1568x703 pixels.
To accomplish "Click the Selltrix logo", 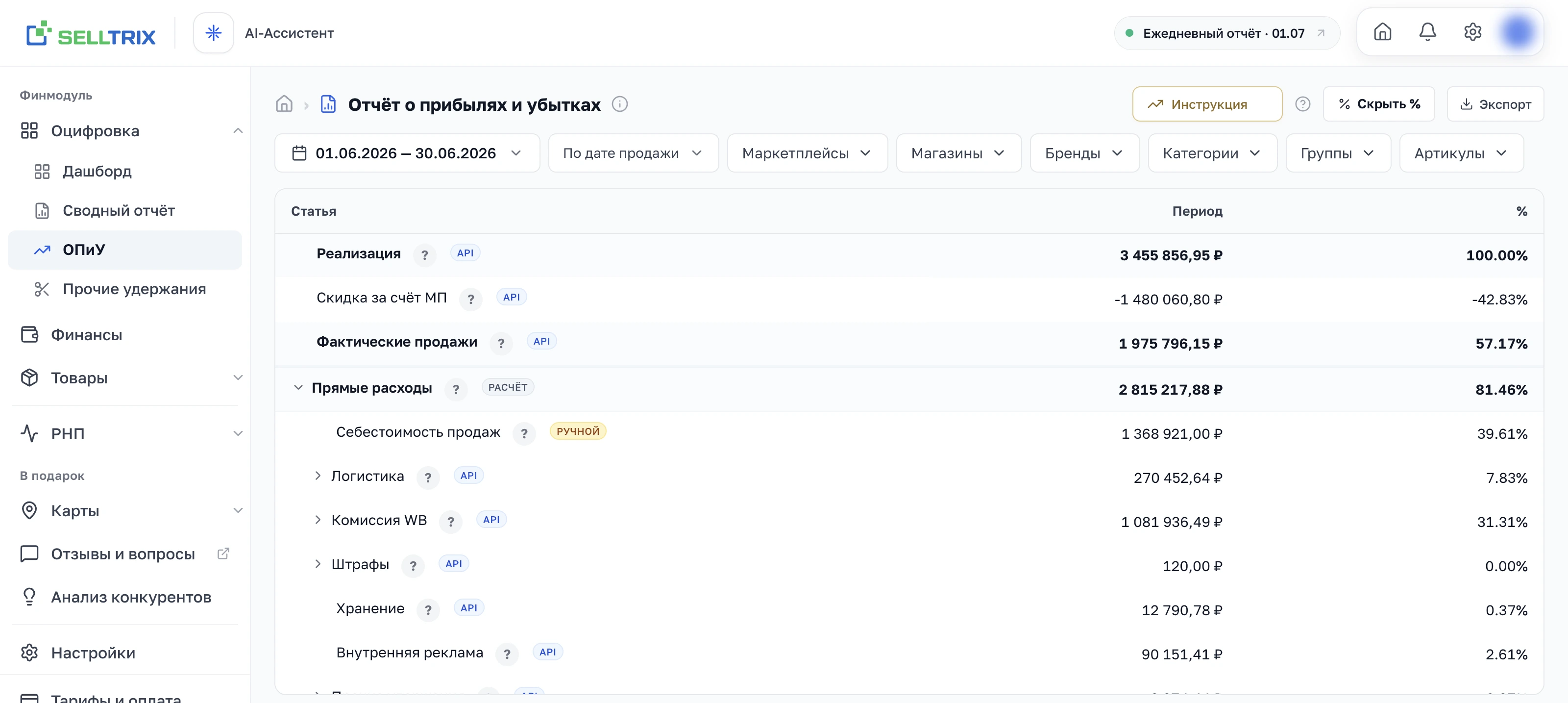I will pyautogui.click(x=91, y=33).
